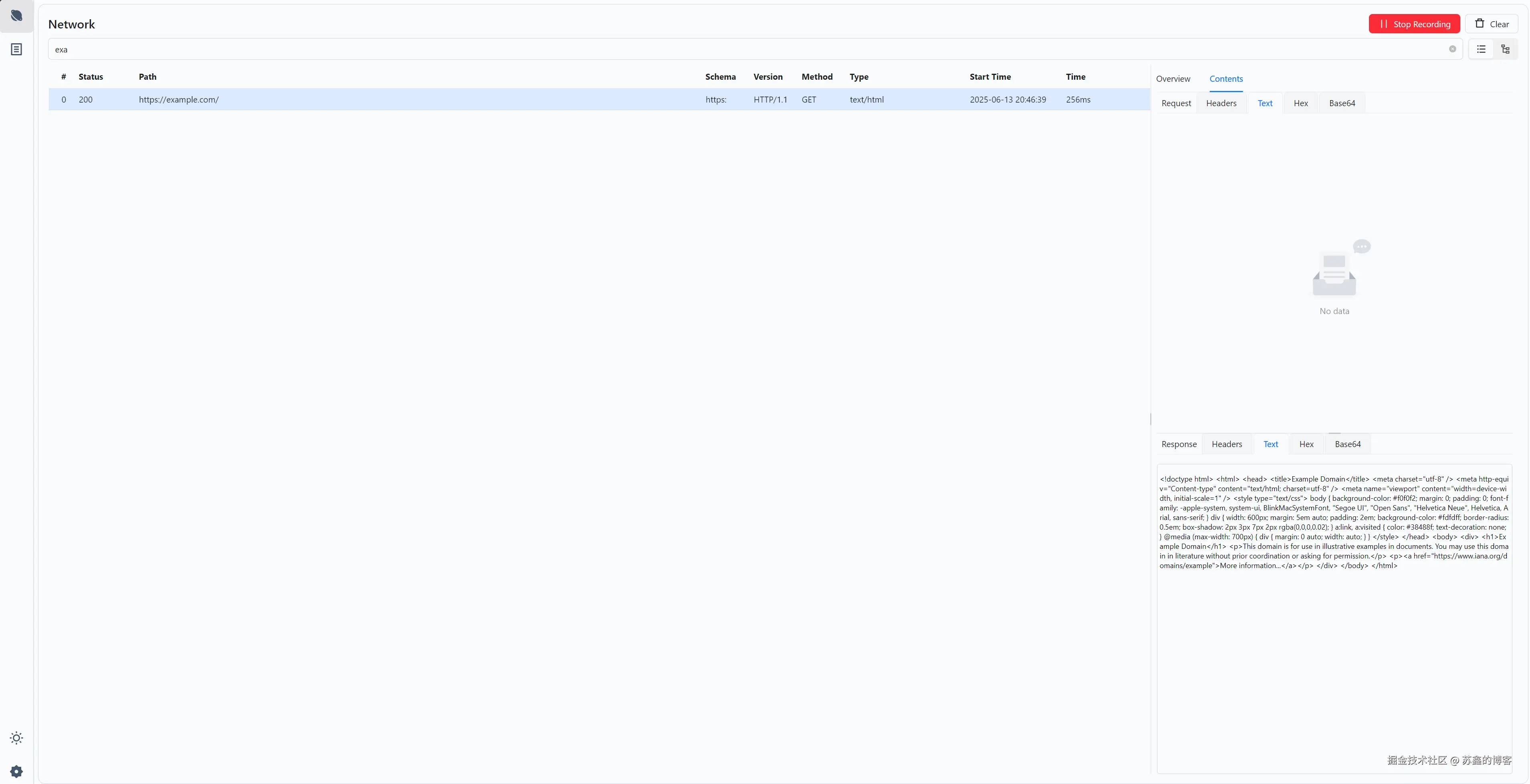Screen dimensions: 1530x784
Task: Click the Start Time column header
Action: (x=990, y=77)
